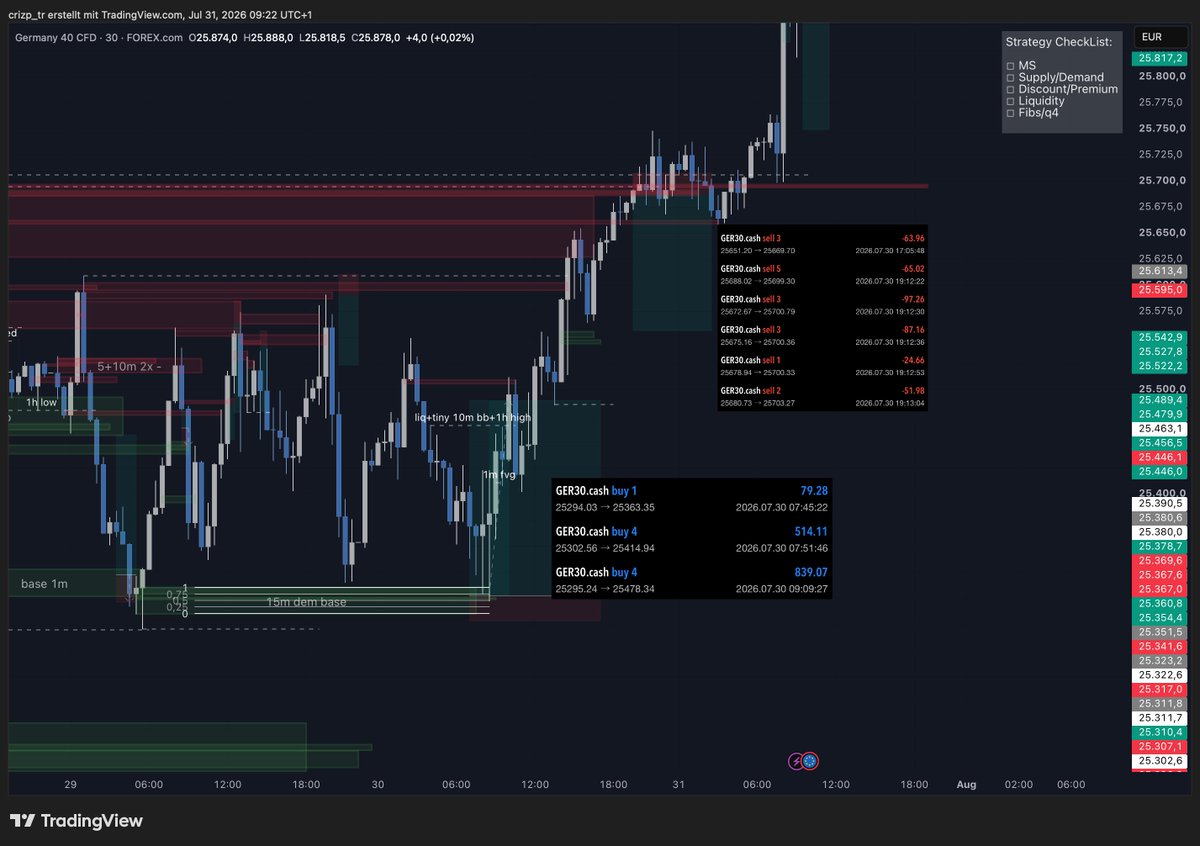Select the 25.522,2 price label
1200x846 pixels.
tap(1158, 367)
